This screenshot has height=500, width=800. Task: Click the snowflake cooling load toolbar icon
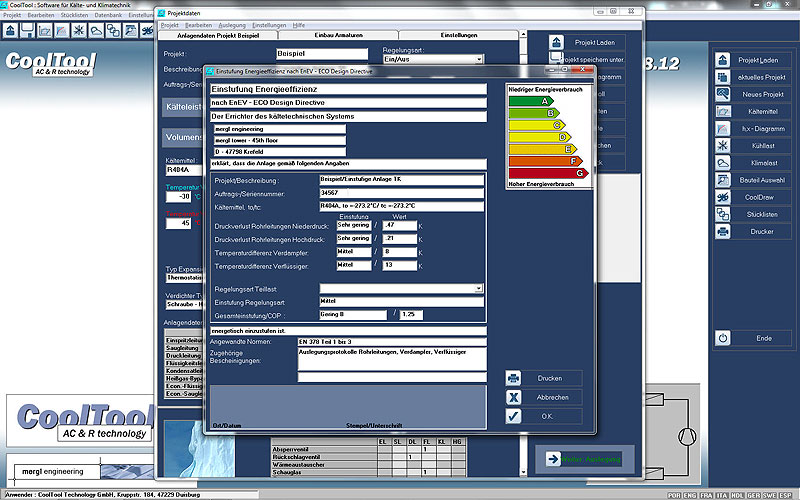click(79, 31)
